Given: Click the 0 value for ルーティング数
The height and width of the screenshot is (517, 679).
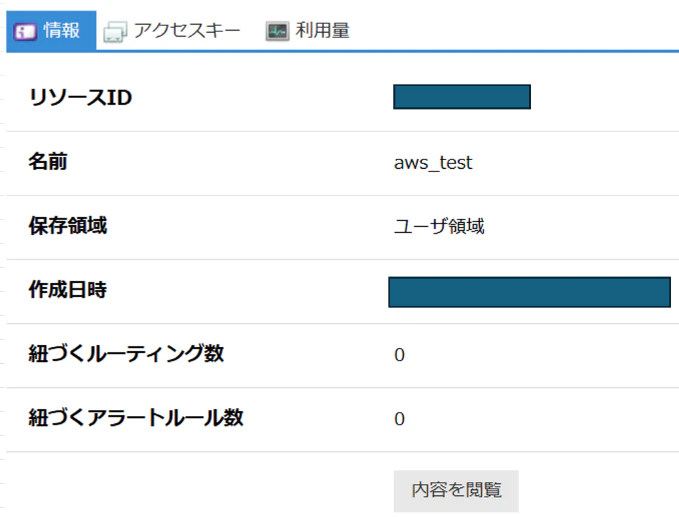Looking at the screenshot, I should 399,355.
